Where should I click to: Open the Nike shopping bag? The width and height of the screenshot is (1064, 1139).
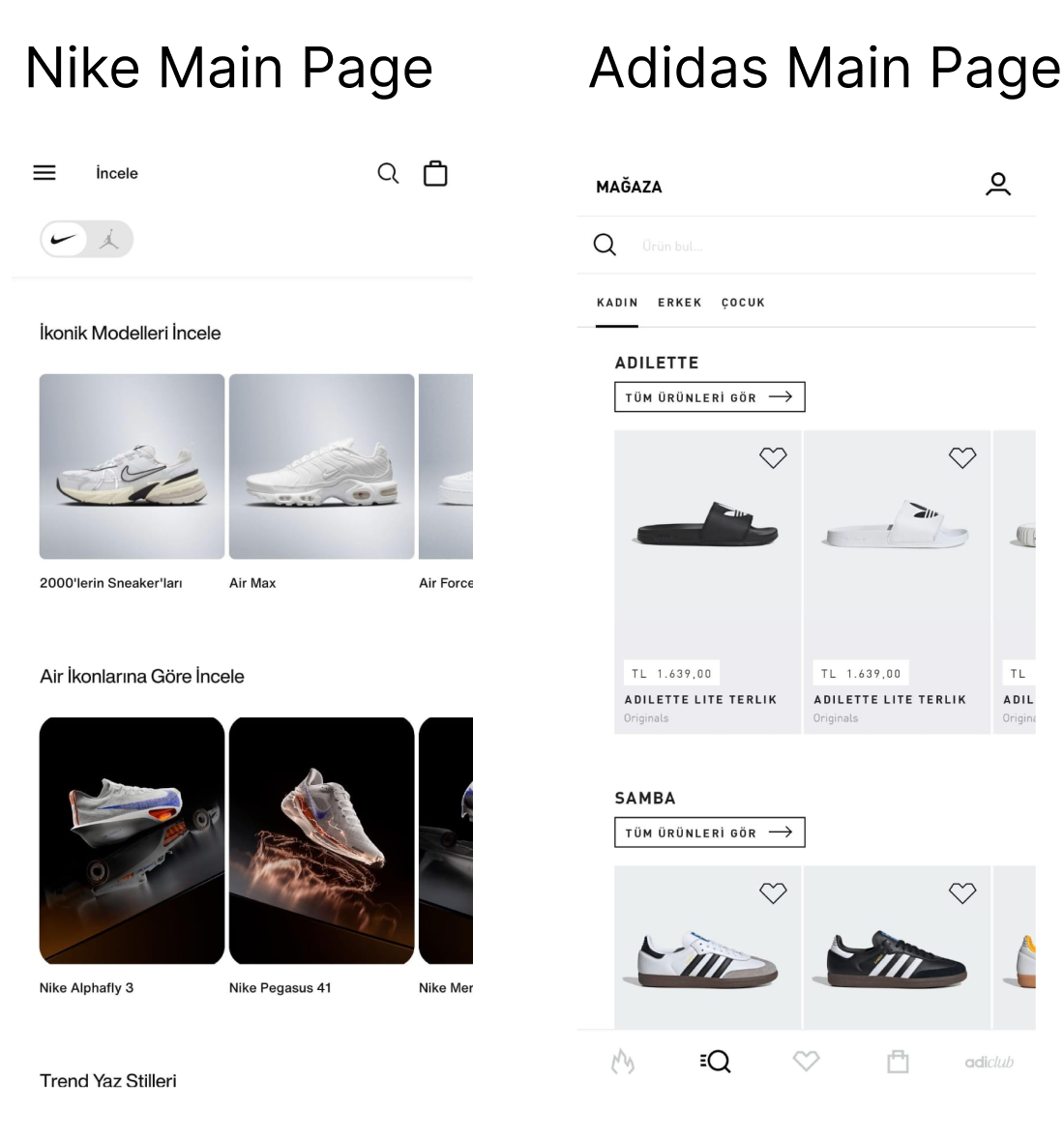tap(435, 174)
